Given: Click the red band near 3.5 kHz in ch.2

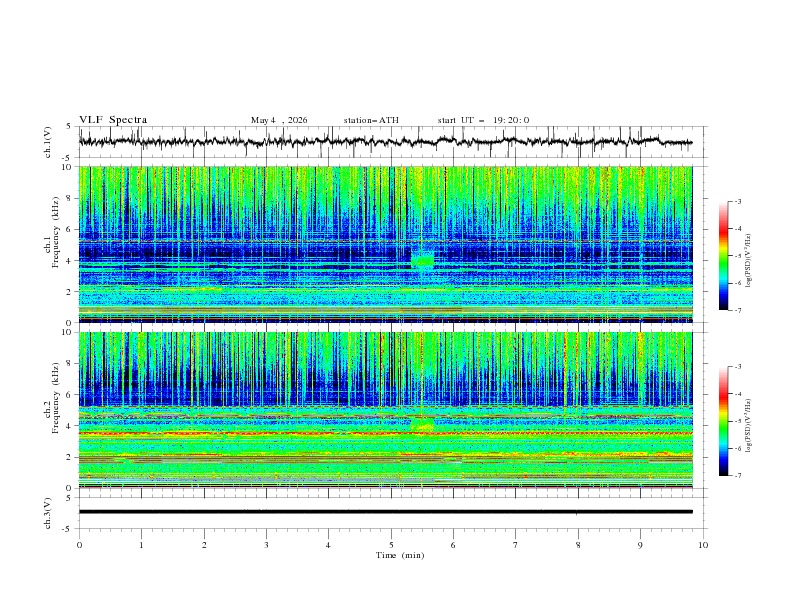Looking at the screenshot, I should [x=385, y=433].
